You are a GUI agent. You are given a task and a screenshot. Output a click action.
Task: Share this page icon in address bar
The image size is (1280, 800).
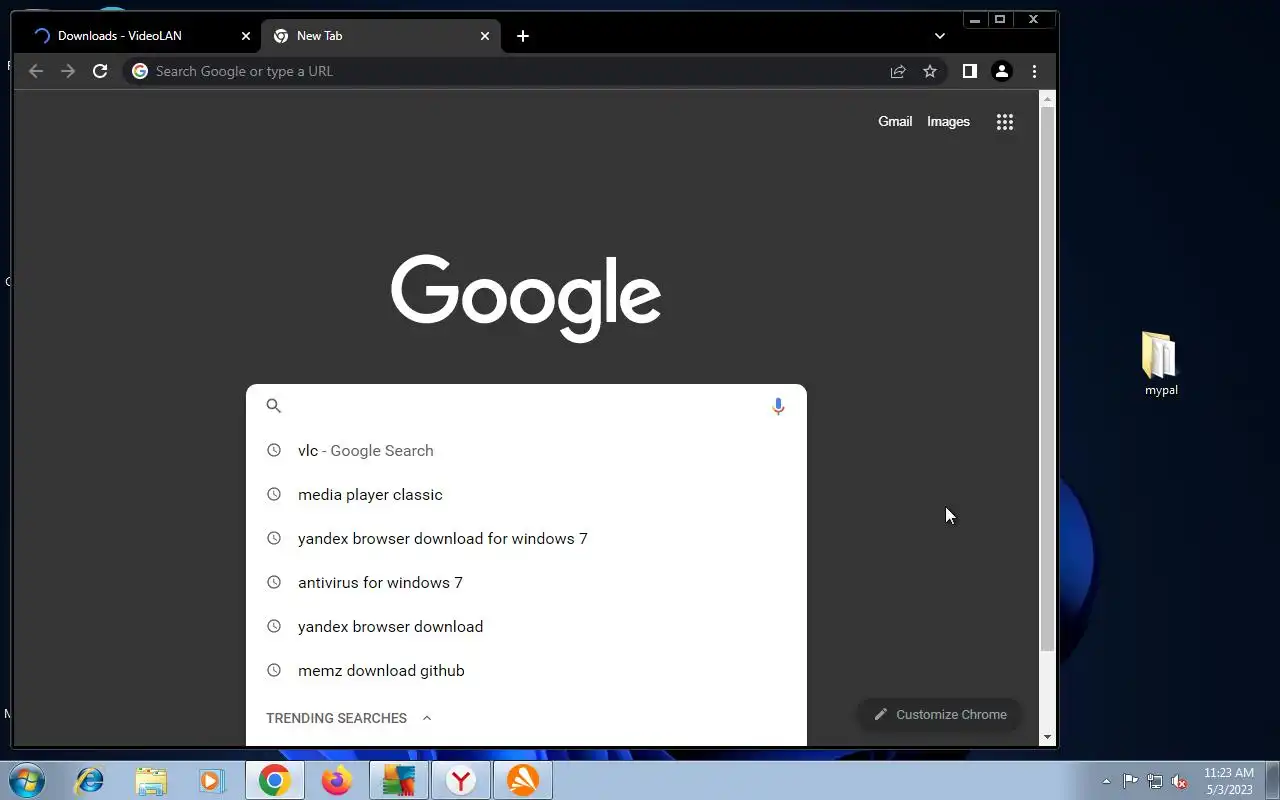[898, 71]
